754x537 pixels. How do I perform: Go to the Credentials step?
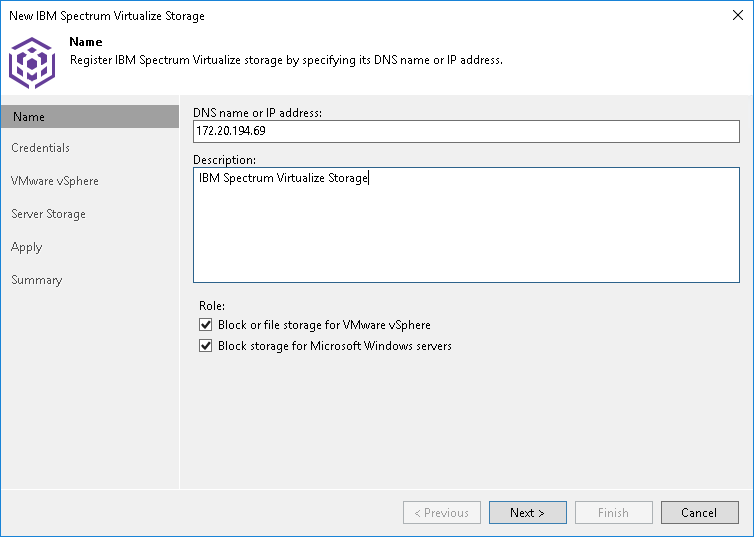40,148
